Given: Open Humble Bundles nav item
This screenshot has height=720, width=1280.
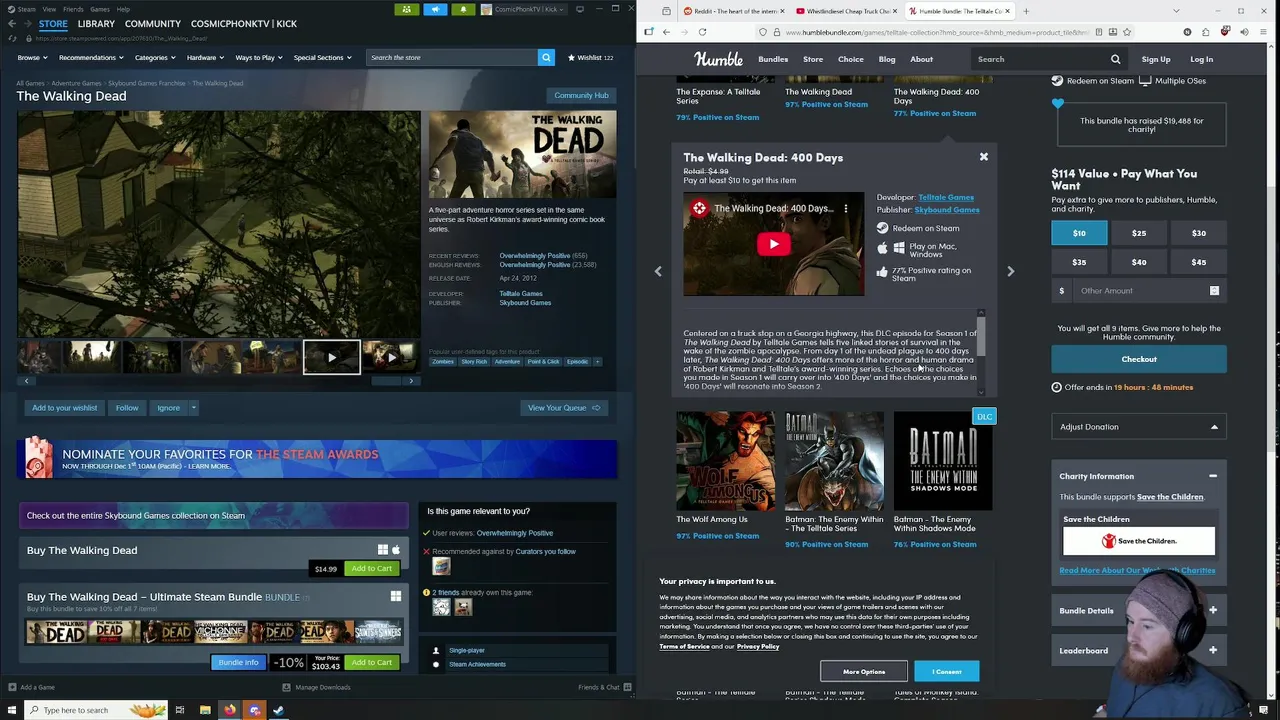Looking at the screenshot, I should pyautogui.click(x=773, y=59).
